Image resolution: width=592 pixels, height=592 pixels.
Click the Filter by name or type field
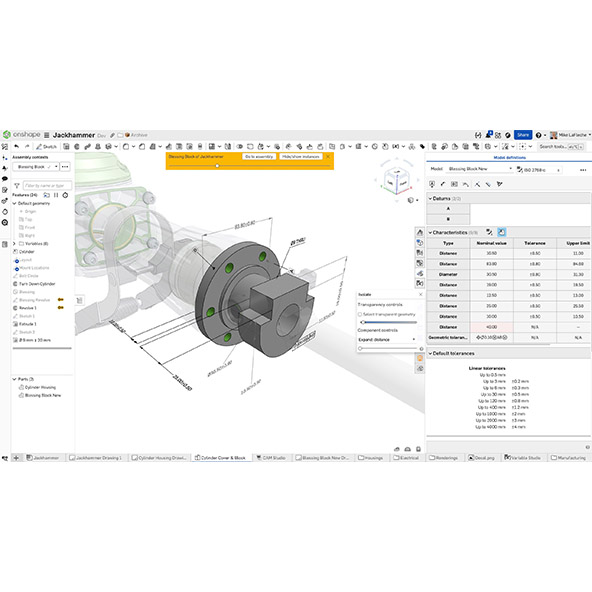[x=47, y=185]
